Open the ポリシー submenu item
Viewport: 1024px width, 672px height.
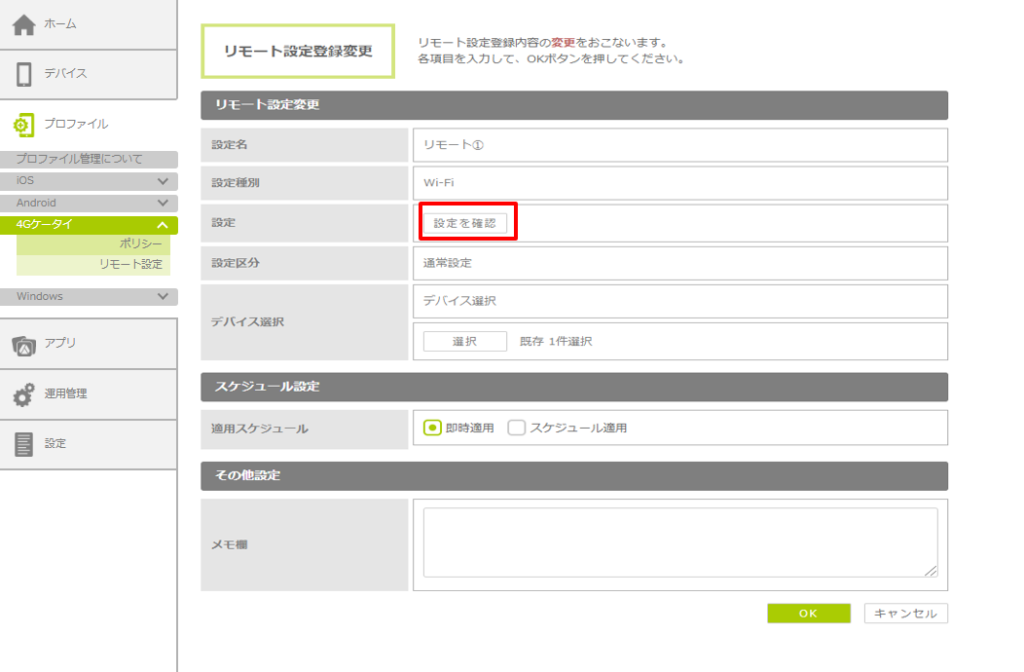click(x=140, y=244)
